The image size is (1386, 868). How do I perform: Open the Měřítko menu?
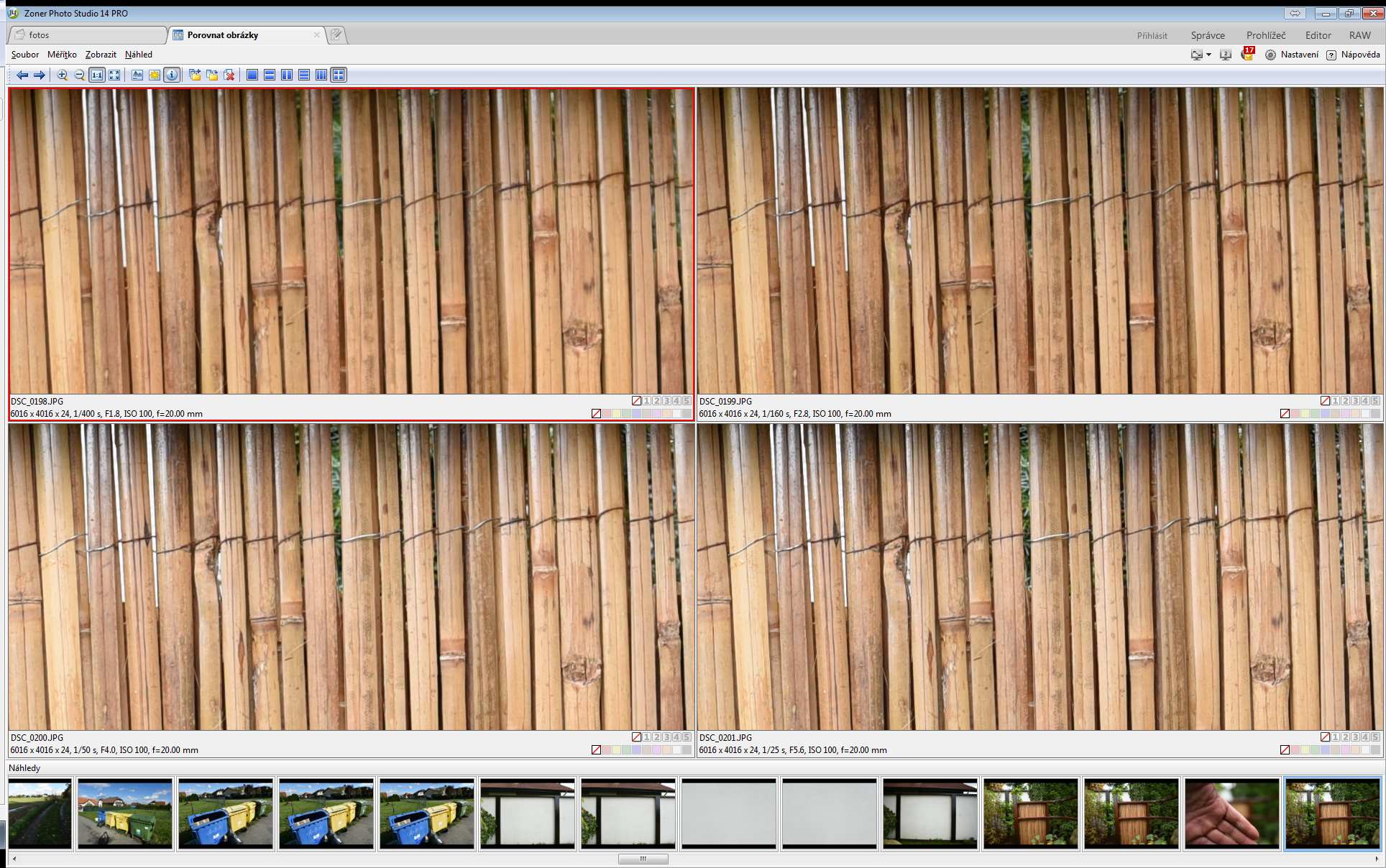(62, 55)
